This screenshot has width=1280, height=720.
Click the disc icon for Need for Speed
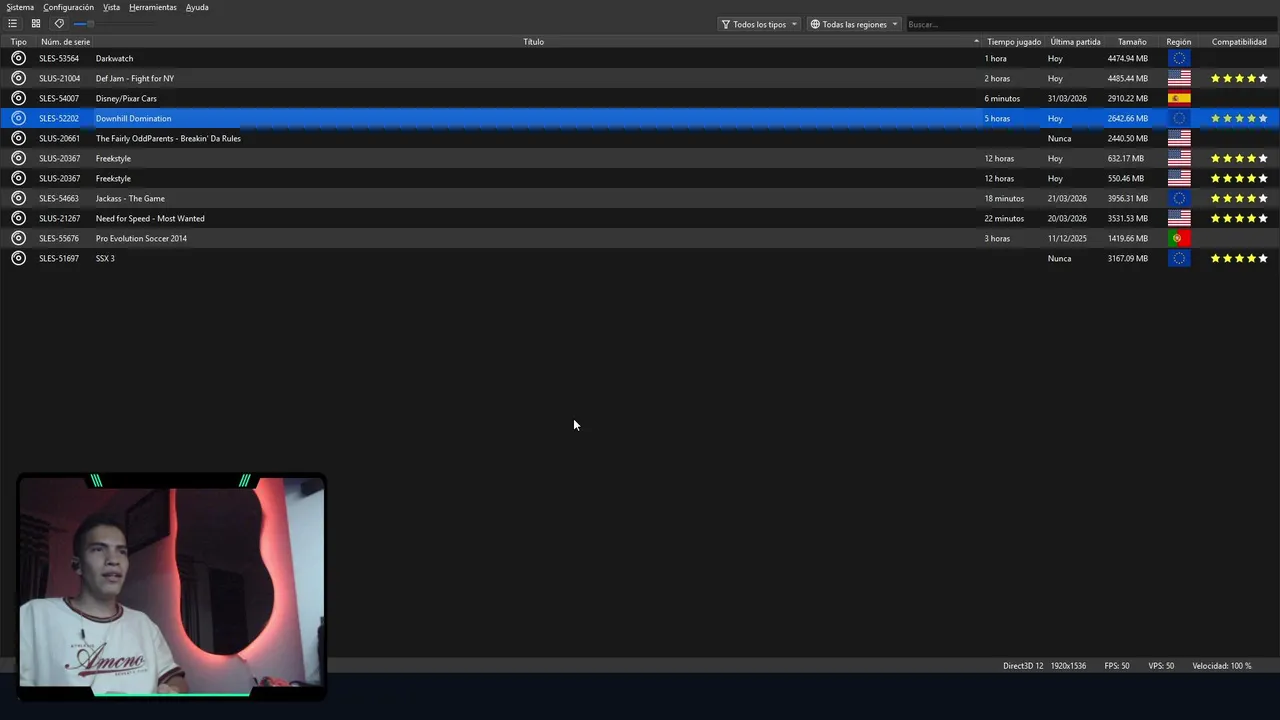pyautogui.click(x=18, y=218)
